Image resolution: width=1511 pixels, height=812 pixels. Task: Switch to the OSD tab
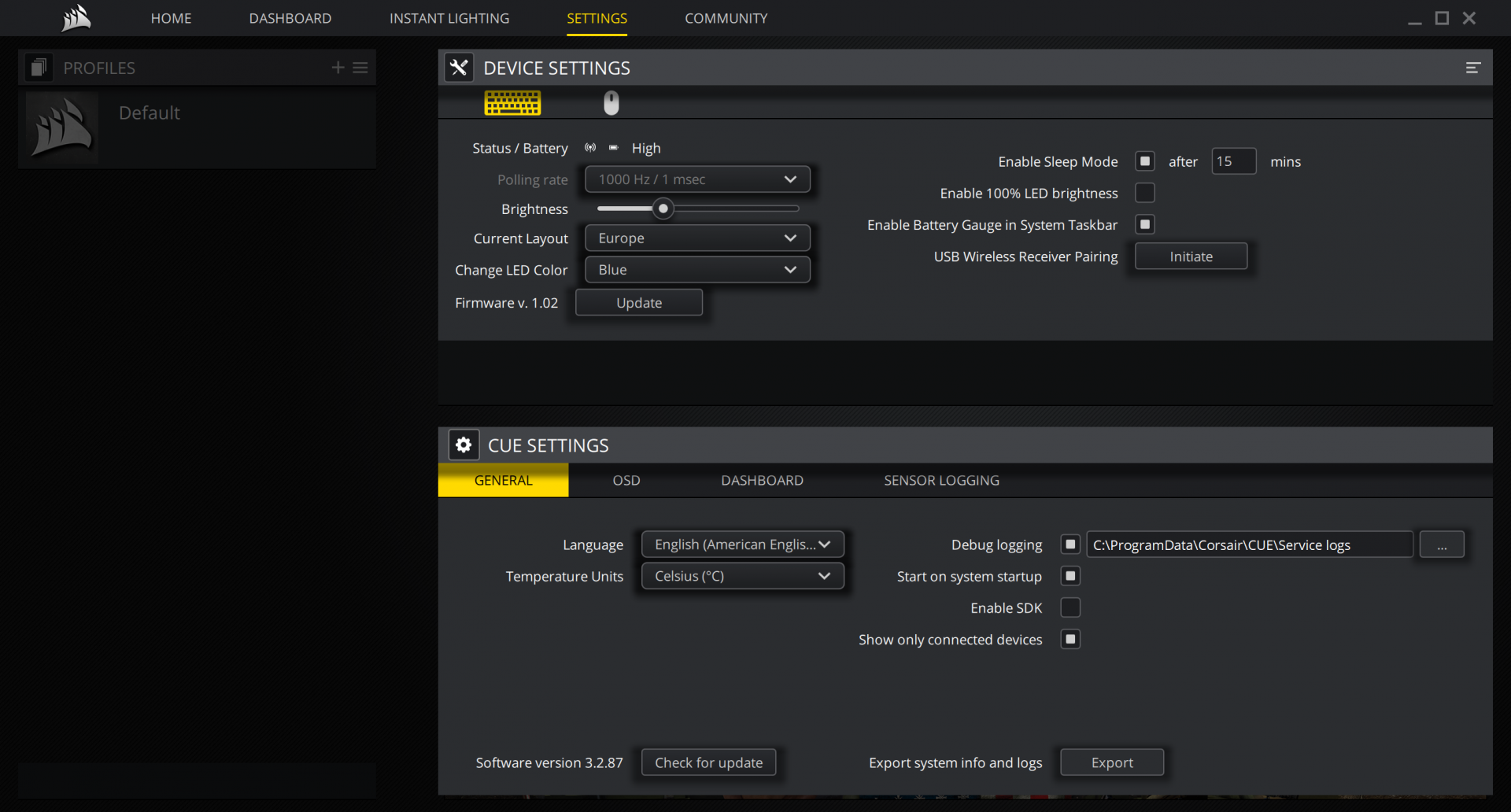pos(626,480)
